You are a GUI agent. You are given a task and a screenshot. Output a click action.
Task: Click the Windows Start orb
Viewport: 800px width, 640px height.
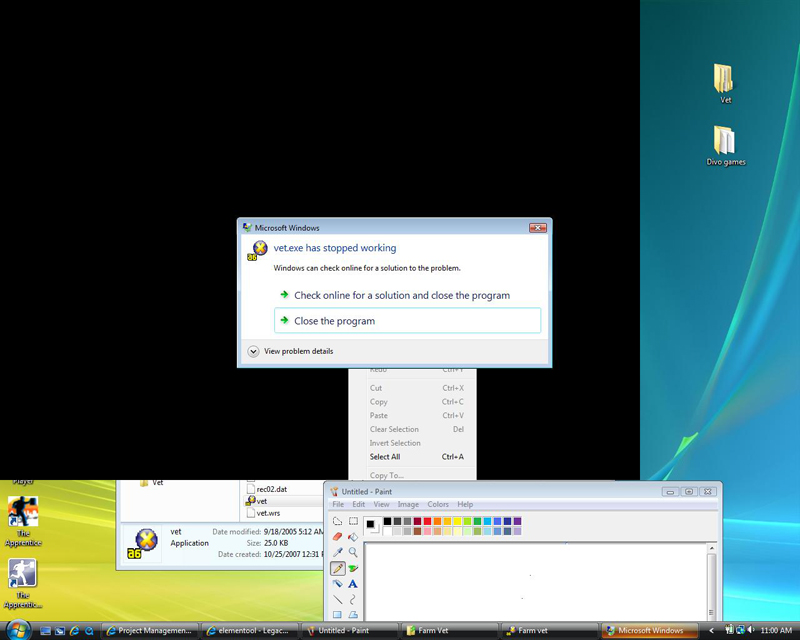click(x=18, y=630)
